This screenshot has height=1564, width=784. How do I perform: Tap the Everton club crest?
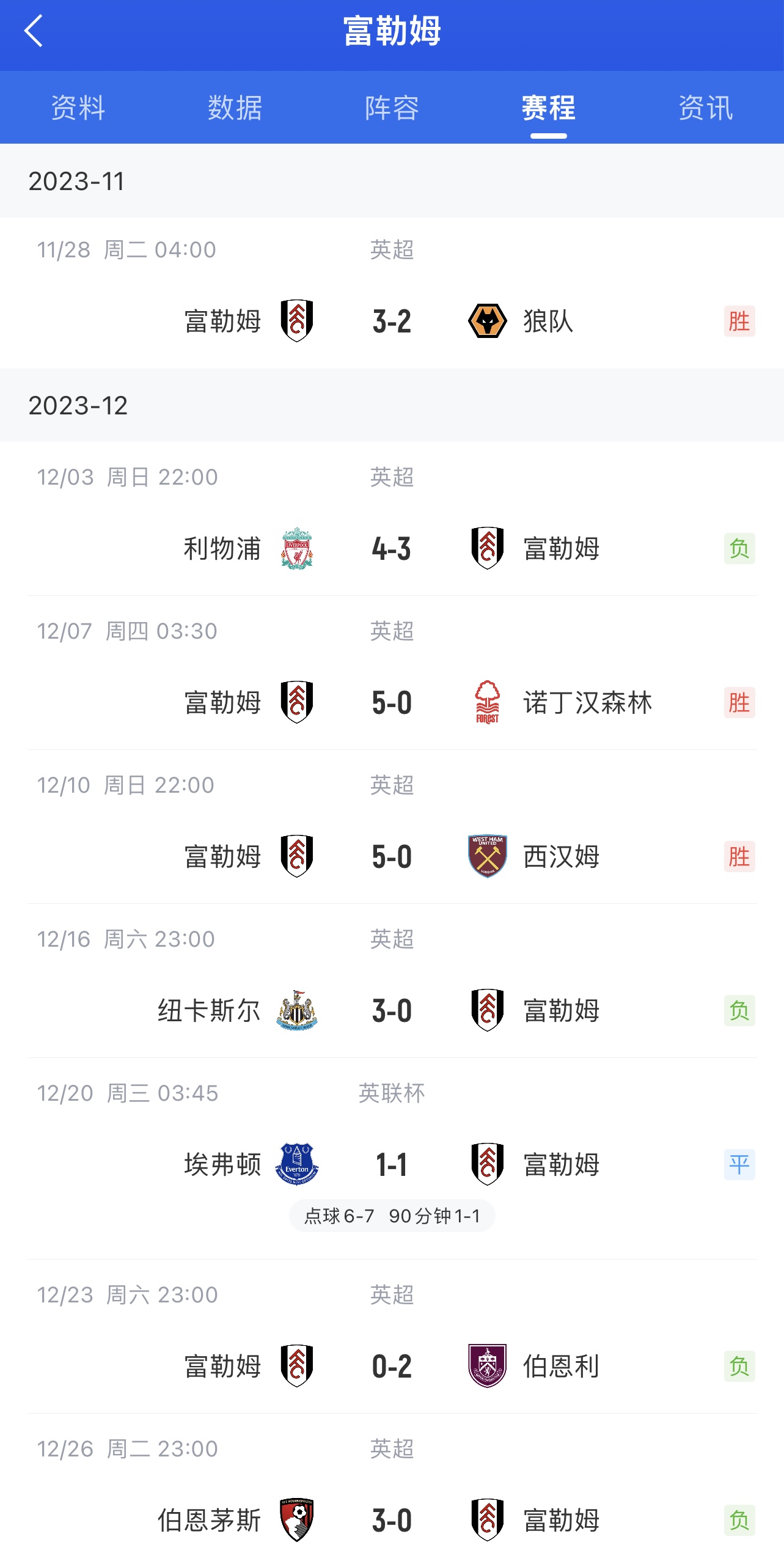click(x=297, y=1164)
